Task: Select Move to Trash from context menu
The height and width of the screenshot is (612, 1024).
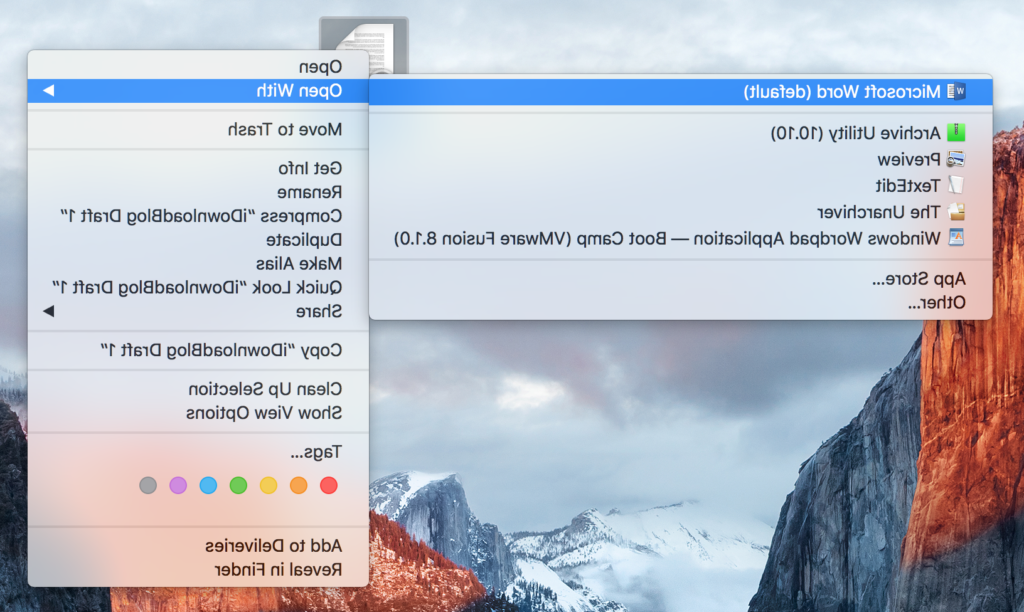Action: tap(284, 129)
